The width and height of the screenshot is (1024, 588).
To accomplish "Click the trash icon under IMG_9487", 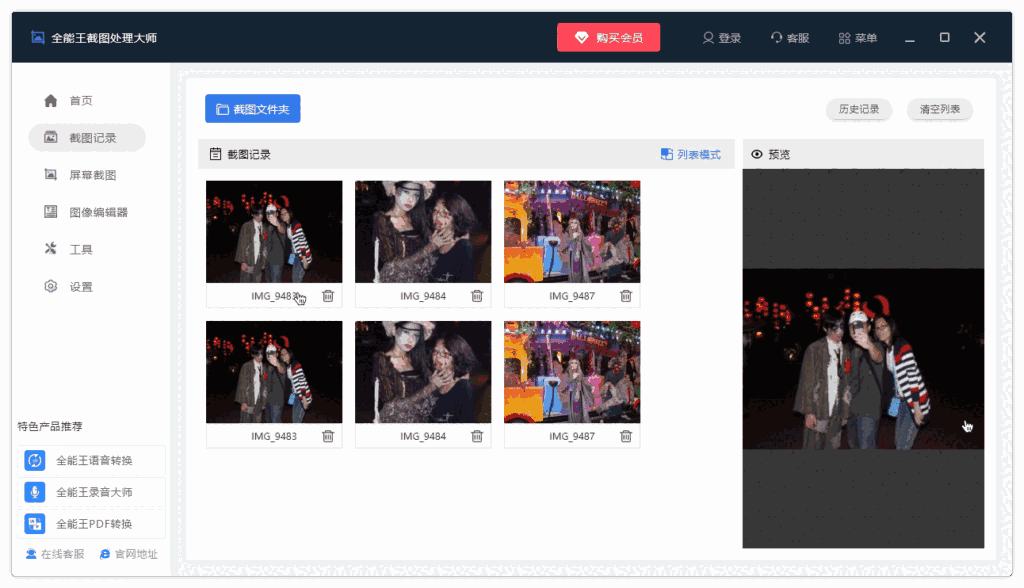I will [x=626, y=296].
